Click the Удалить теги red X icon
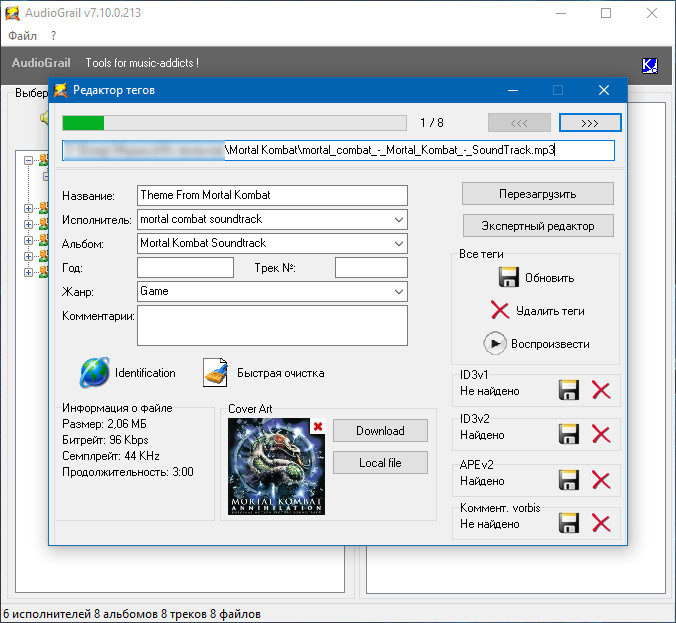The height and width of the screenshot is (623, 676). coord(500,310)
